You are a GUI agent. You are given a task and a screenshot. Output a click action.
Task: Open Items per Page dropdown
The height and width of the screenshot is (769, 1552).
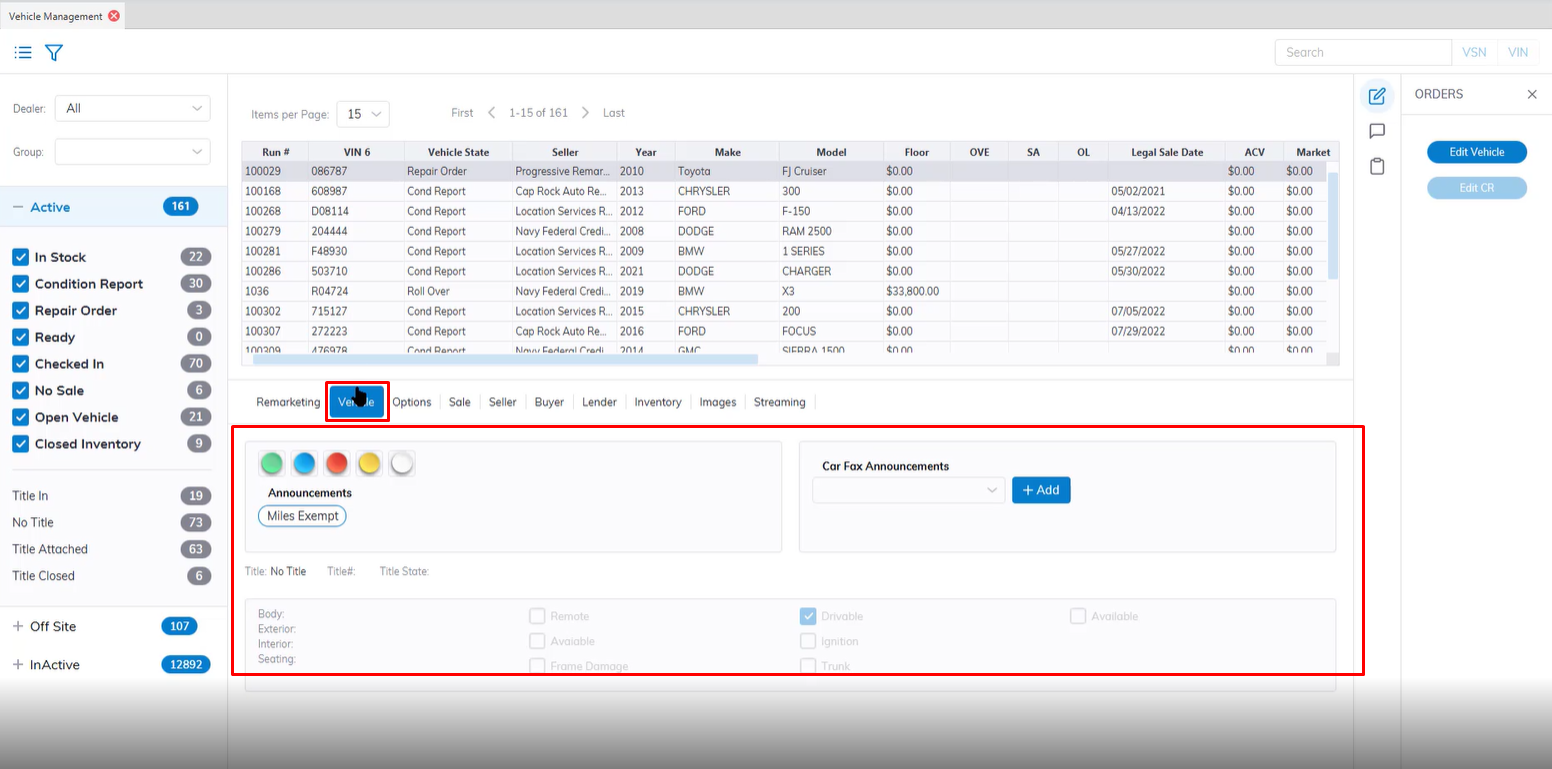(363, 114)
